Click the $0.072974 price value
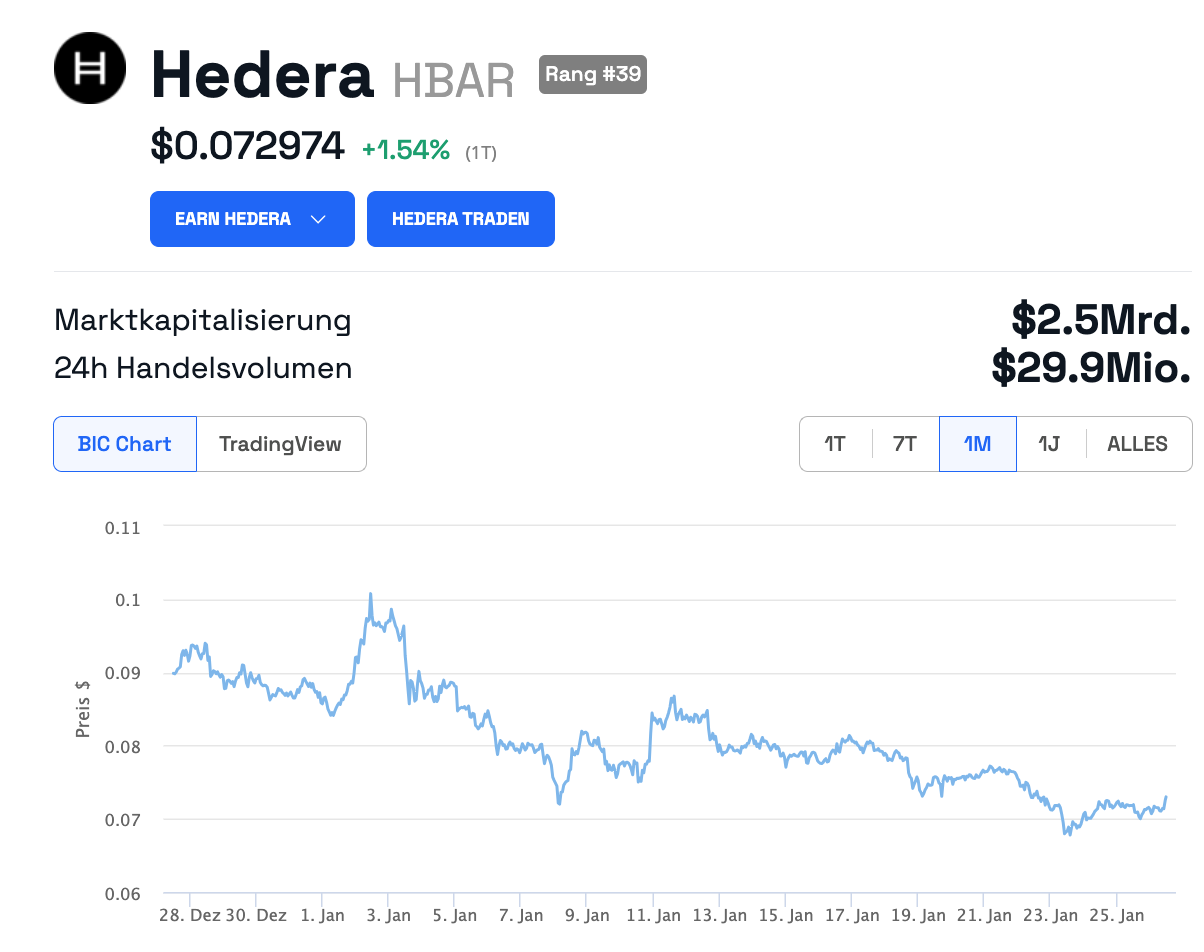Image resolution: width=1204 pixels, height=952 pixels. point(247,147)
